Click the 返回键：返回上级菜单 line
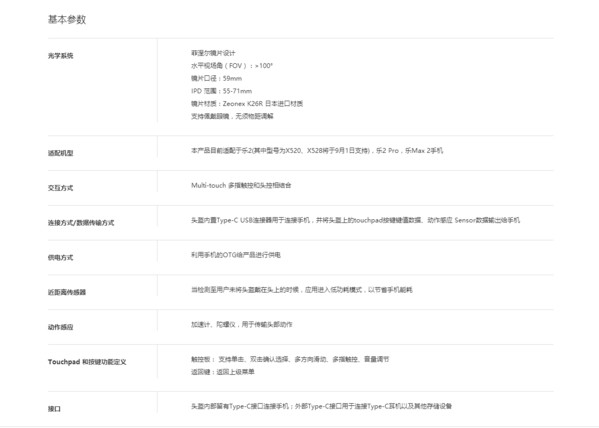The width and height of the screenshot is (599, 428). tap(223, 372)
